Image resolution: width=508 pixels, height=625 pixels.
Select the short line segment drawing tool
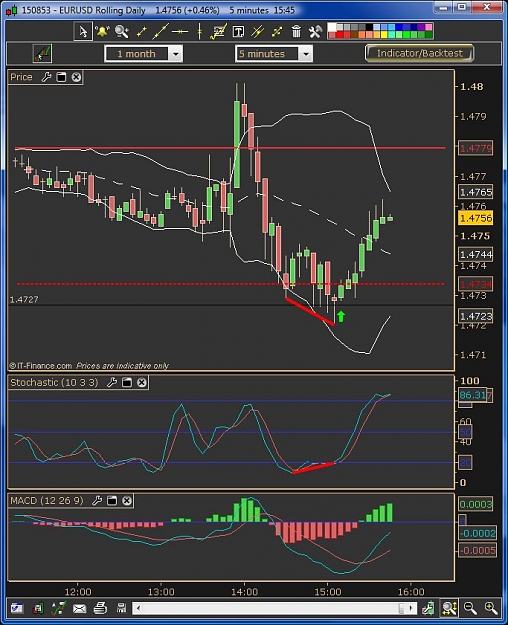(142, 31)
